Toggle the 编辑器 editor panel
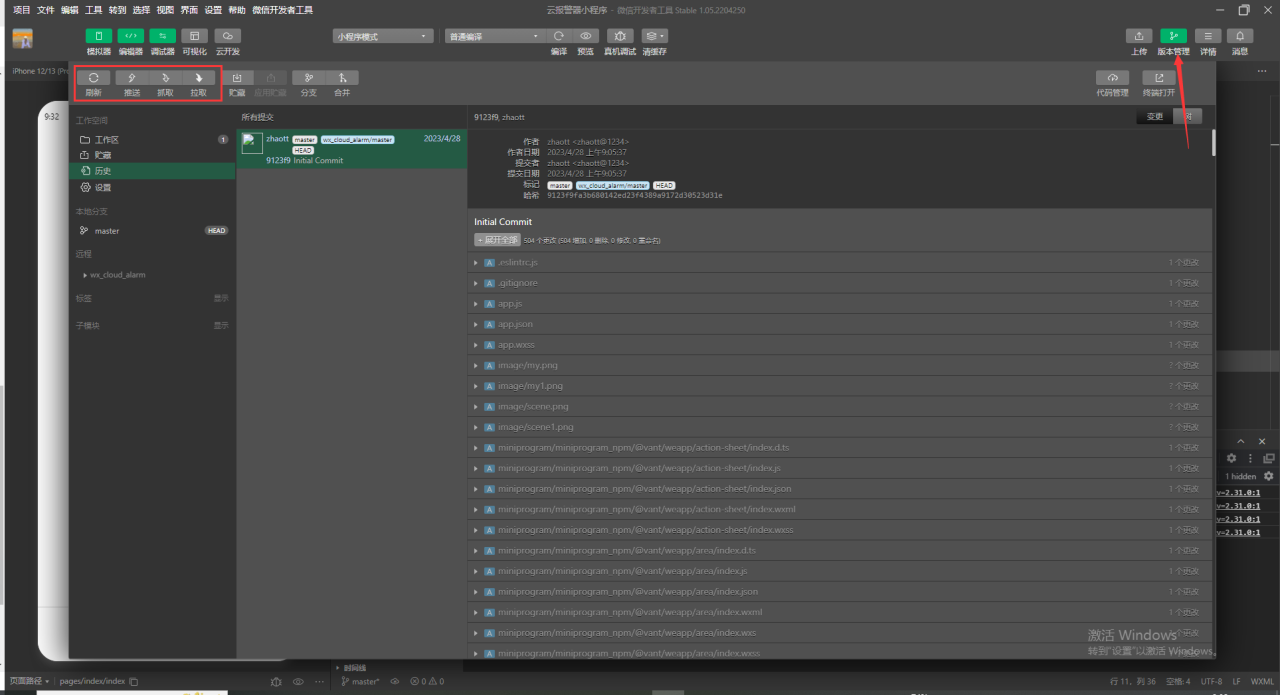The width and height of the screenshot is (1280, 695). click(130, 36)
